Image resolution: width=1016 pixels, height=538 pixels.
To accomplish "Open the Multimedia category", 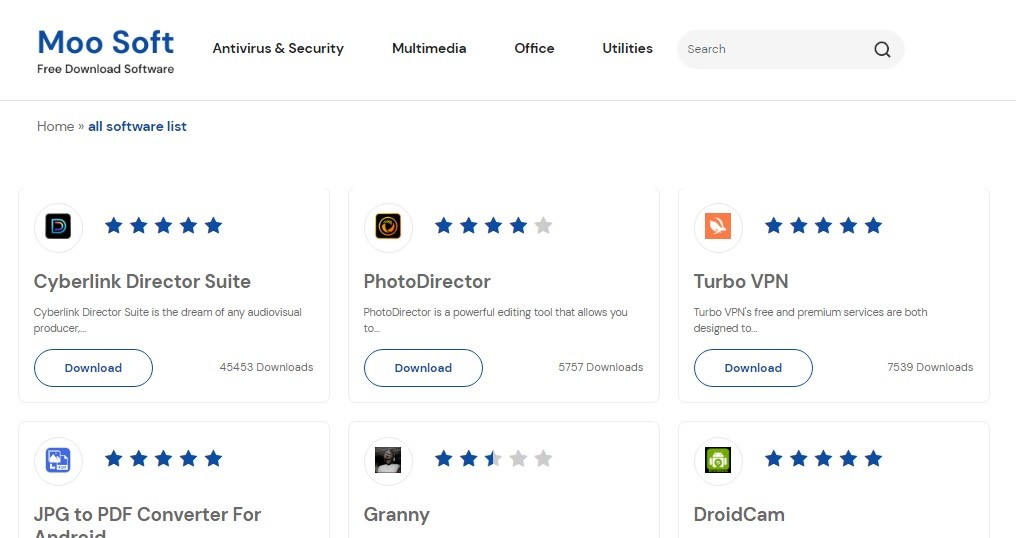I will pyautogui.click(x=429, y=49).
